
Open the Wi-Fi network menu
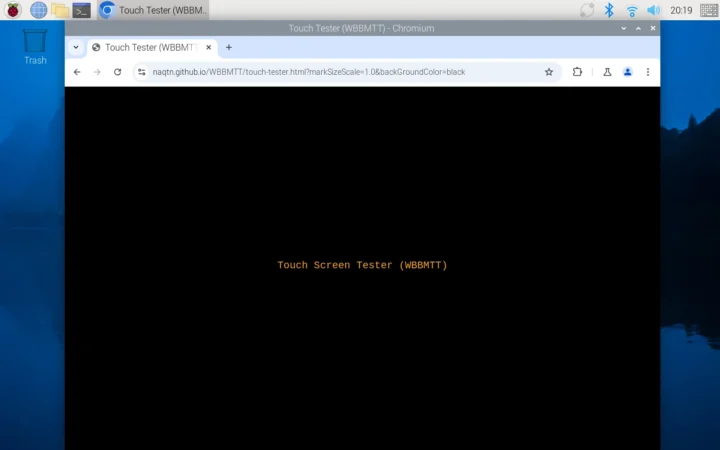click(632, 10)
